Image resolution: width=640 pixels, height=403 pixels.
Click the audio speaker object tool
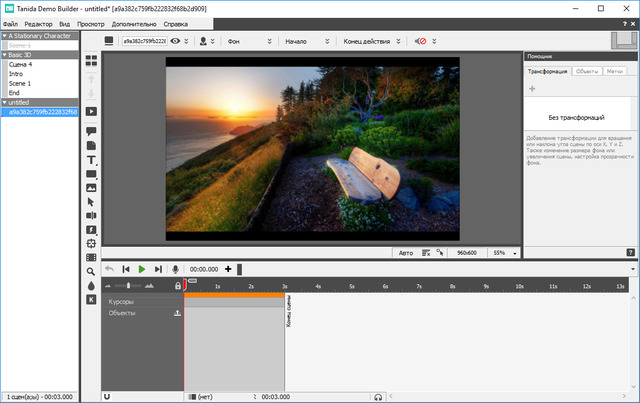click(91, 215)
